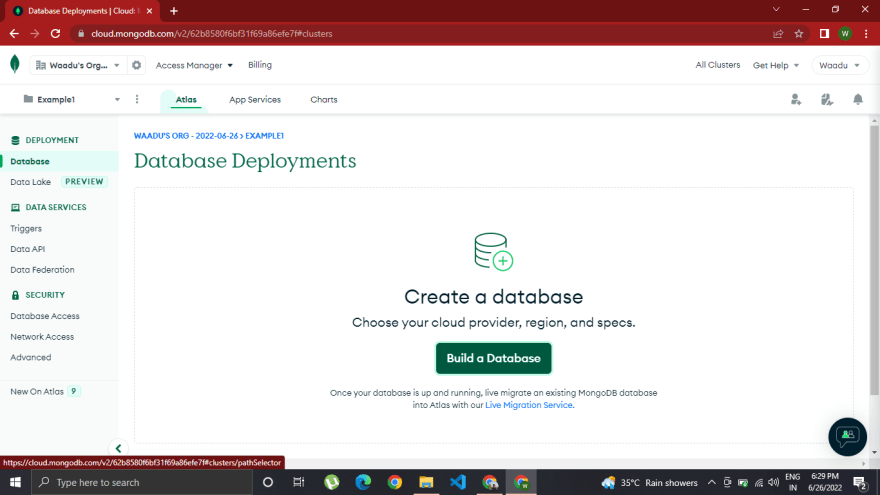Expand Access Manager dropdown
Image resolution: width=880 pixels, height=495 pixels.
tap(194, 65)
